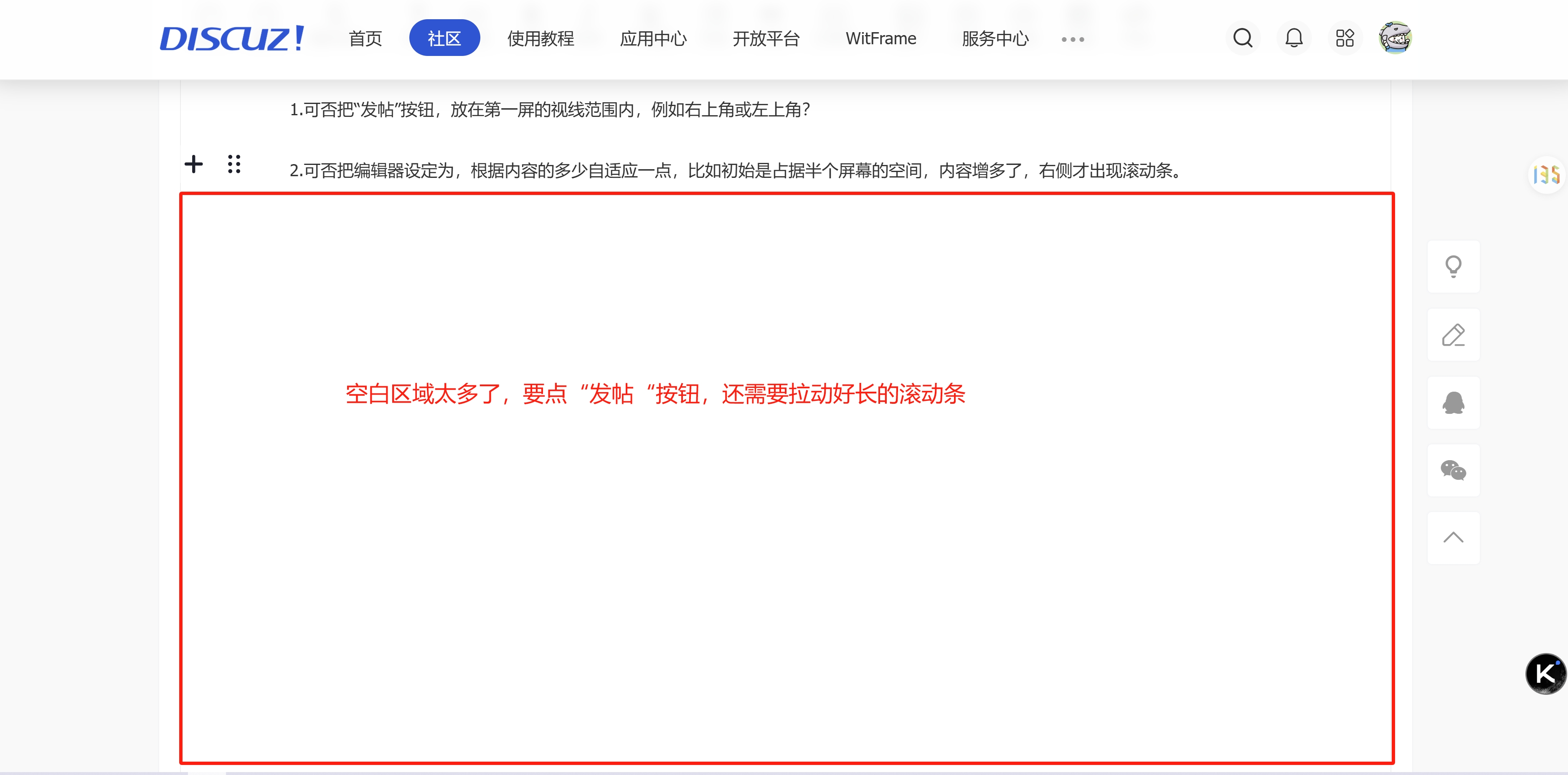This screenshot has width=1568, height=775.
Task: Click the user avatar picture
Action: click(x=1395, y=38)
